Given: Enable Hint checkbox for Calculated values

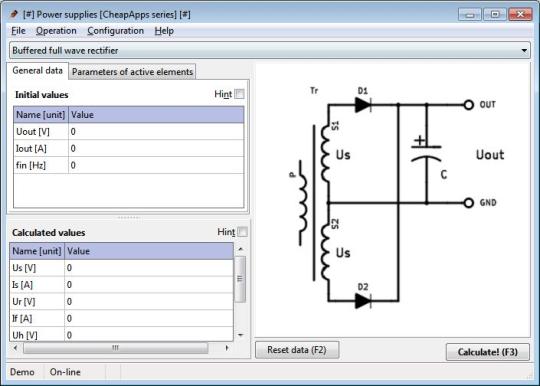Looking at the screenshot, I should click(x=242, y=232).
